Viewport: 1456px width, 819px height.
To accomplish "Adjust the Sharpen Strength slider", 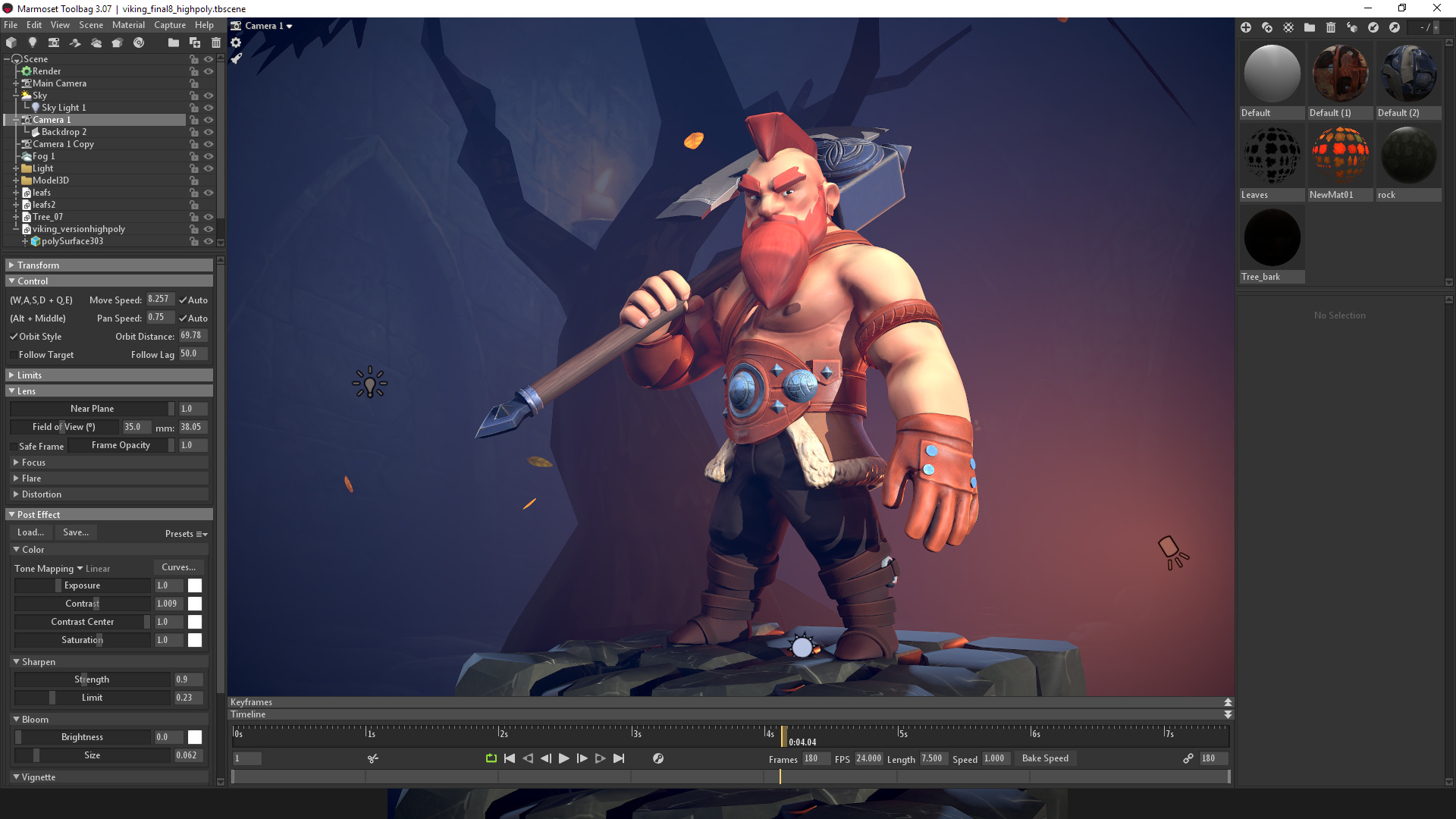I will tap(93, 679).
